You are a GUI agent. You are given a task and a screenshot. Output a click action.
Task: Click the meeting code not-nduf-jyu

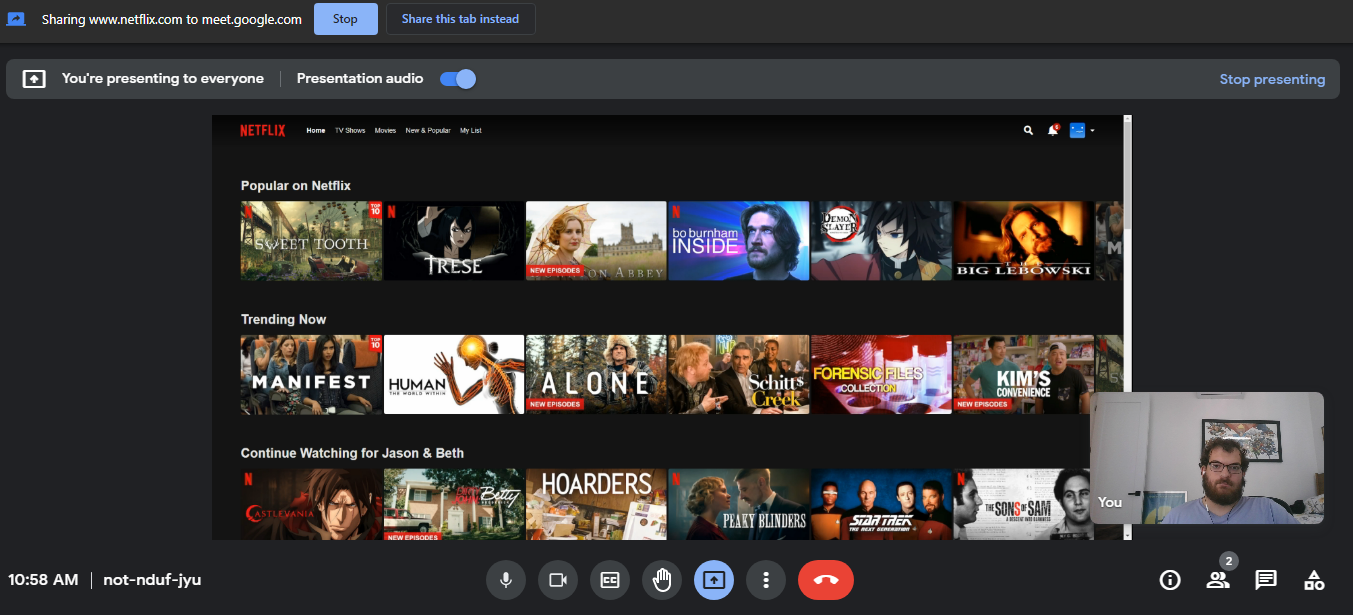point(152,580)
